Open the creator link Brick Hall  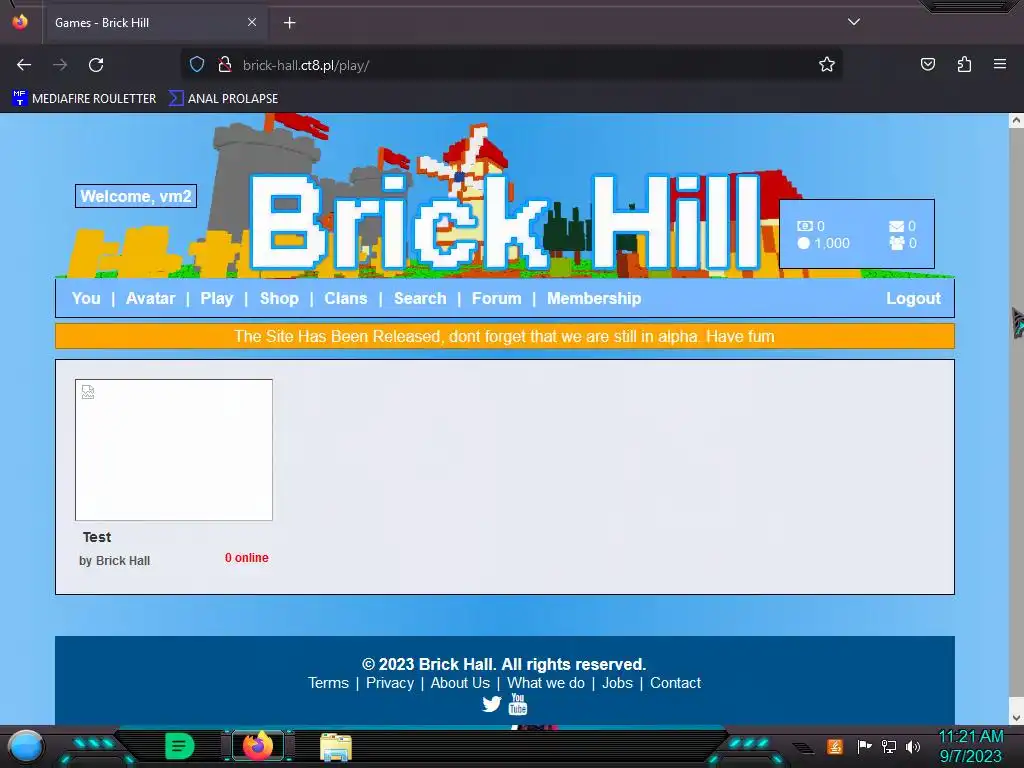(x=123, y=561)
